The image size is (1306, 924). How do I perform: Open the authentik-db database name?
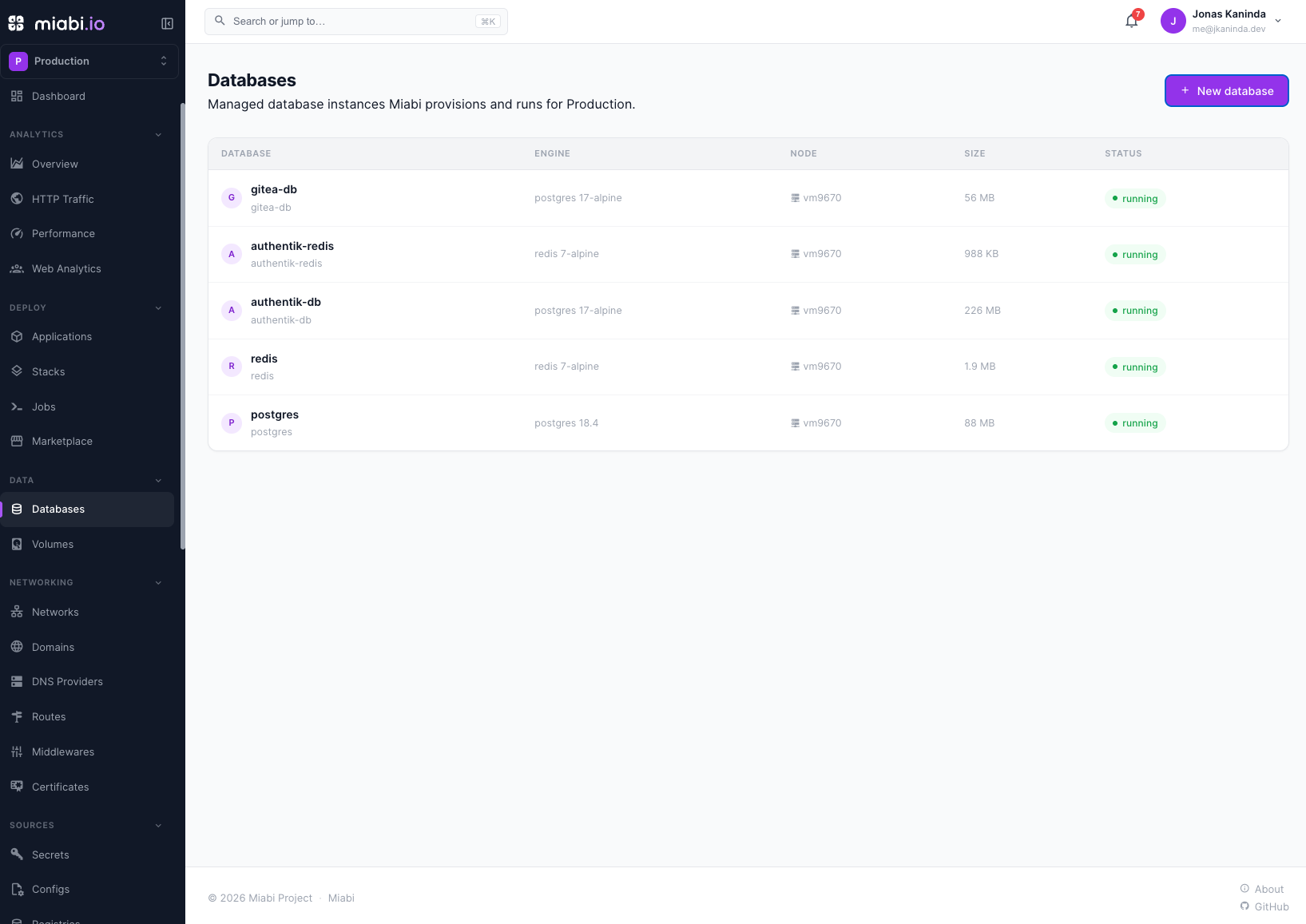coord(286,302)
